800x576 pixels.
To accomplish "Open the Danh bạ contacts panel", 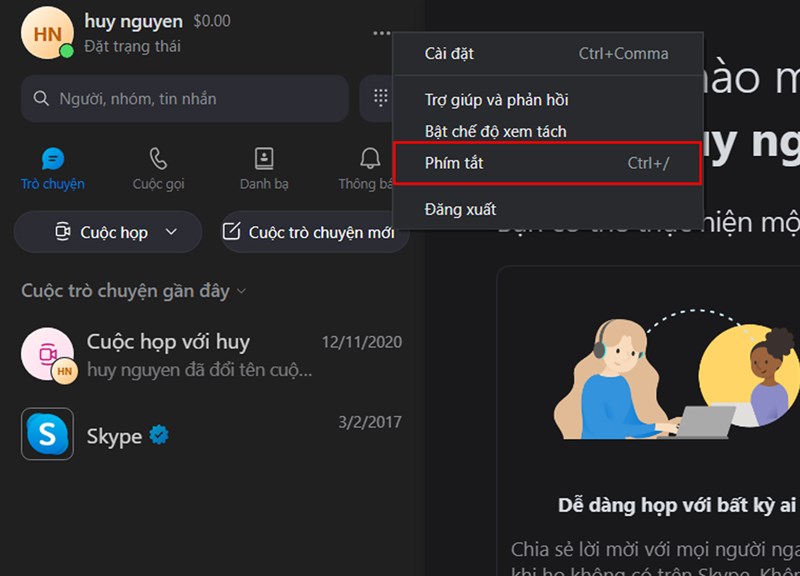I will pos(263,158).
